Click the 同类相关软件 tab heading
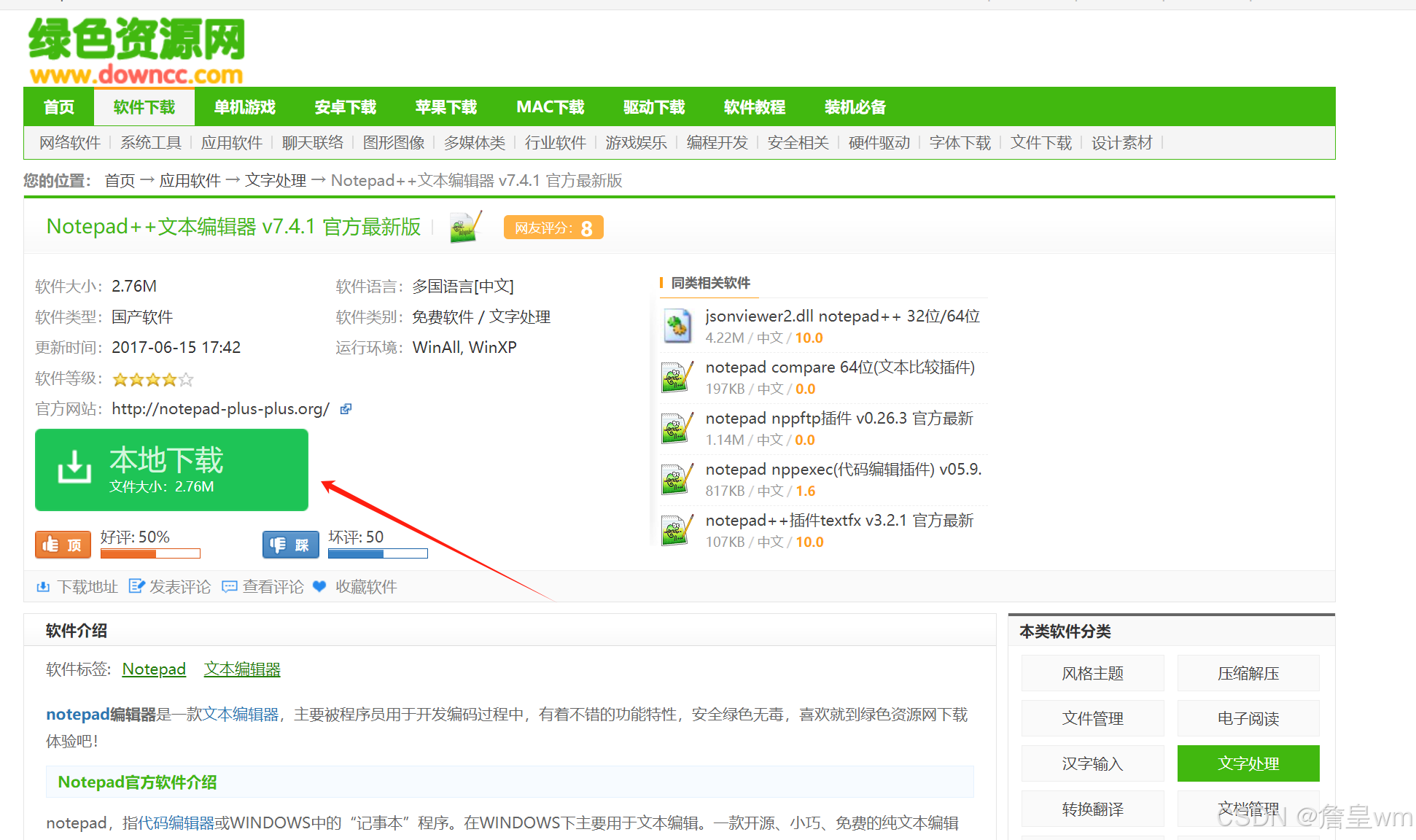The width and height of the screenshot is (1416, 840). 710,283
